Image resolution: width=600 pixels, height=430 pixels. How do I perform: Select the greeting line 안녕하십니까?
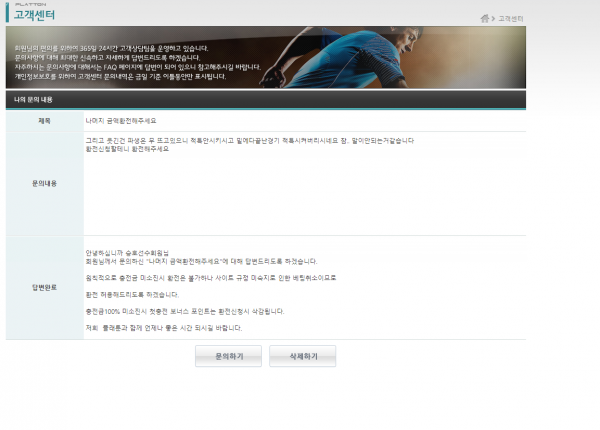coord(127,253)
